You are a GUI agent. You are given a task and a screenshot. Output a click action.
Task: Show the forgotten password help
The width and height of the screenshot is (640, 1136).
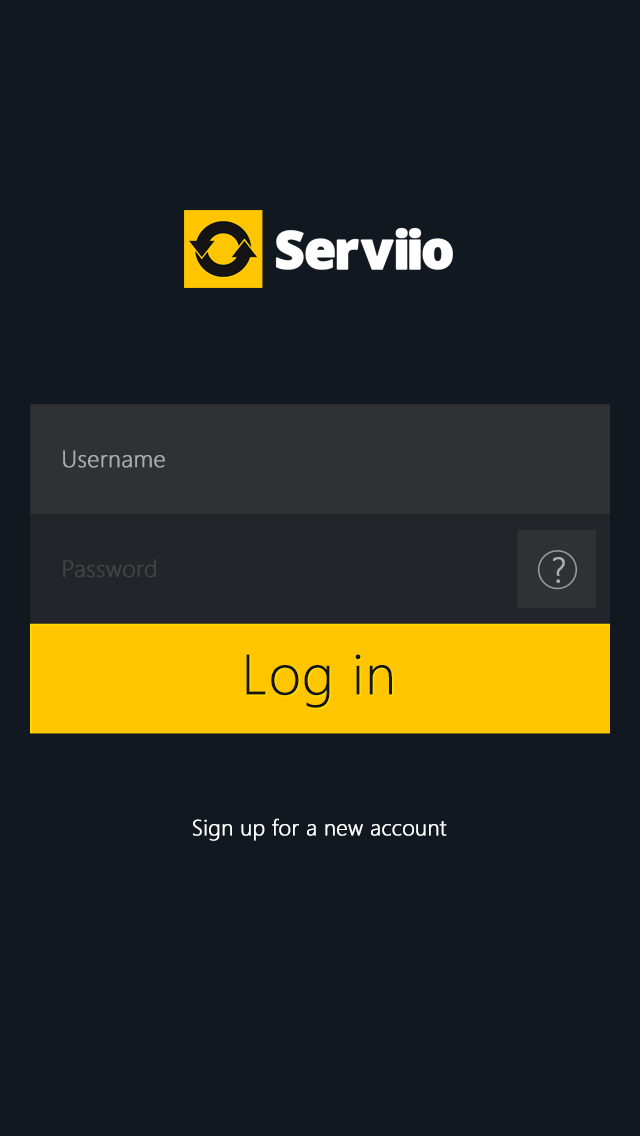pos(557,569)
